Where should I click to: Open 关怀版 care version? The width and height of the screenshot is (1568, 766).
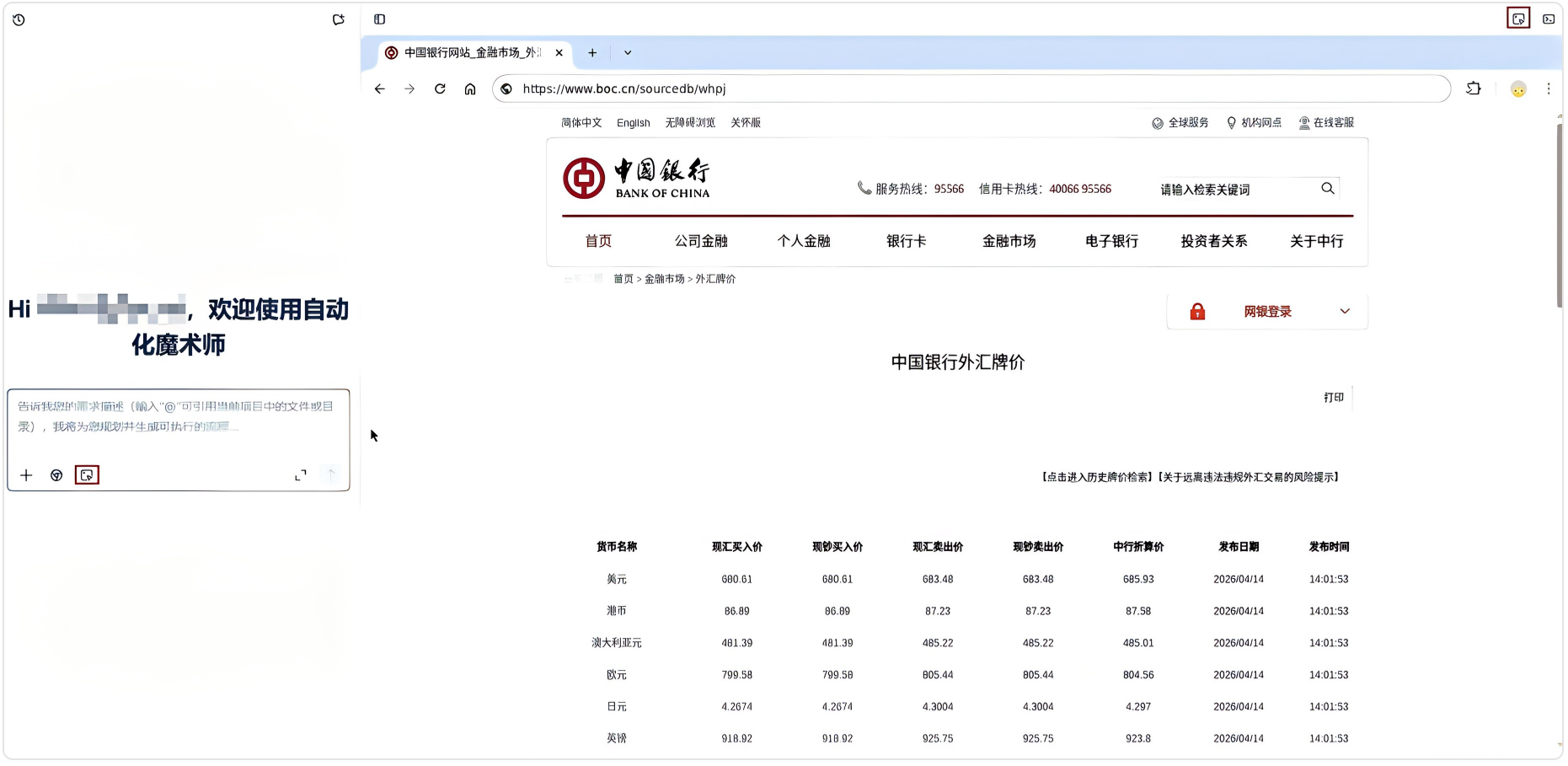pos(746,122)
